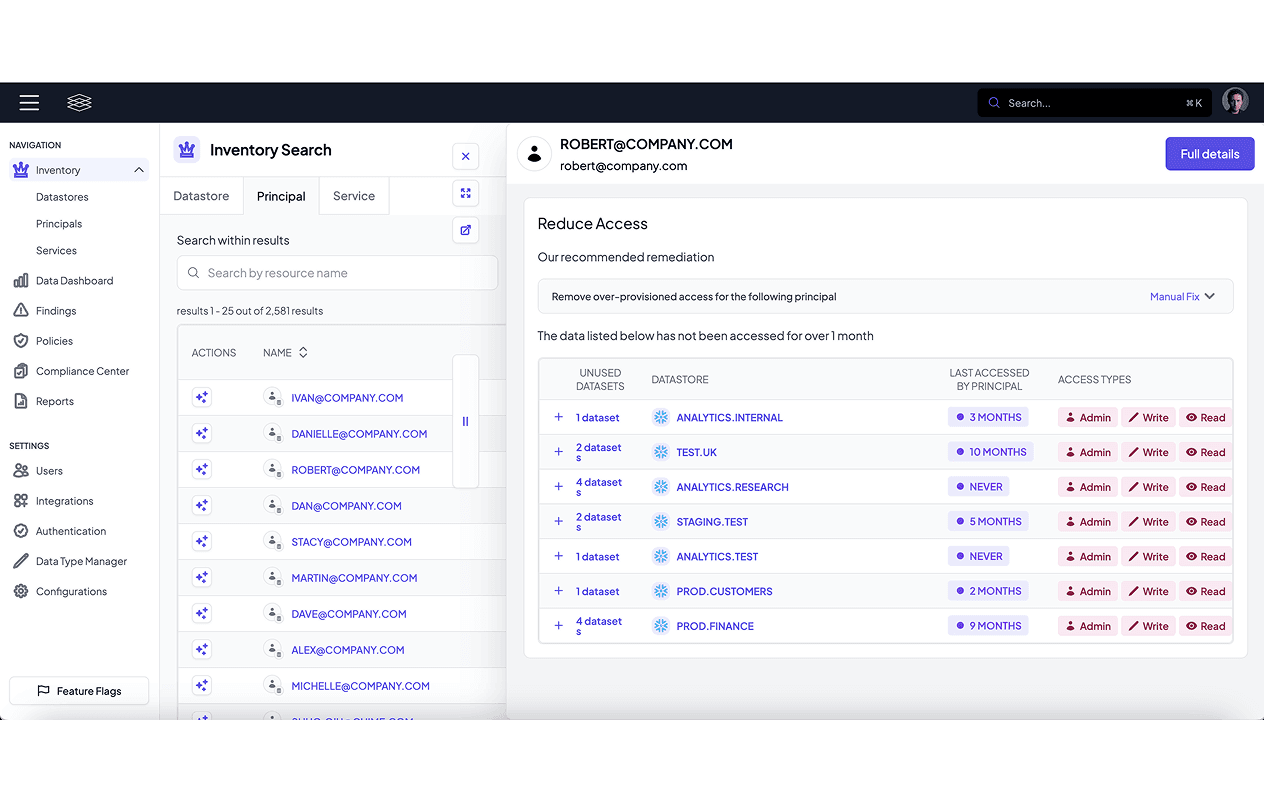Click the layers logo in the top bar
1264x800 pixels.
point(79,102)
